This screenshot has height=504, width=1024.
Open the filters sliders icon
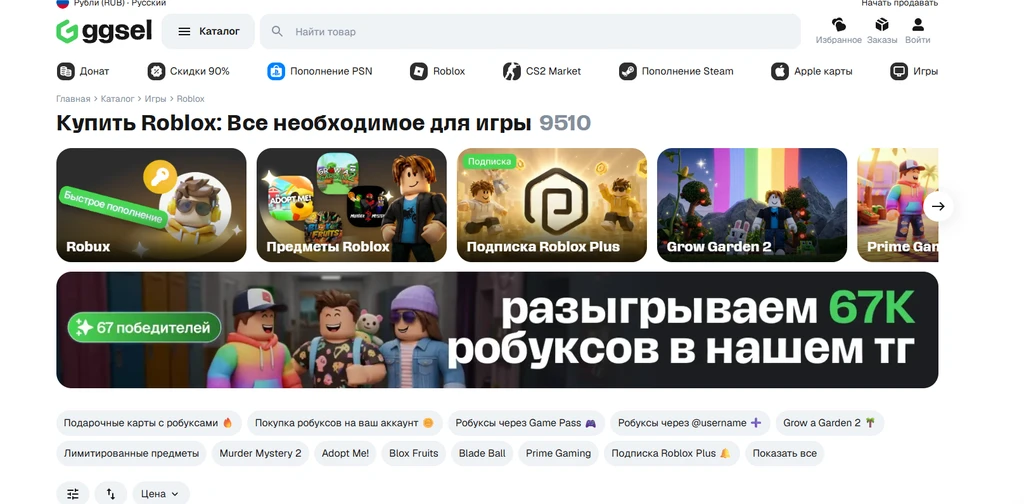(x=73, y=494)
